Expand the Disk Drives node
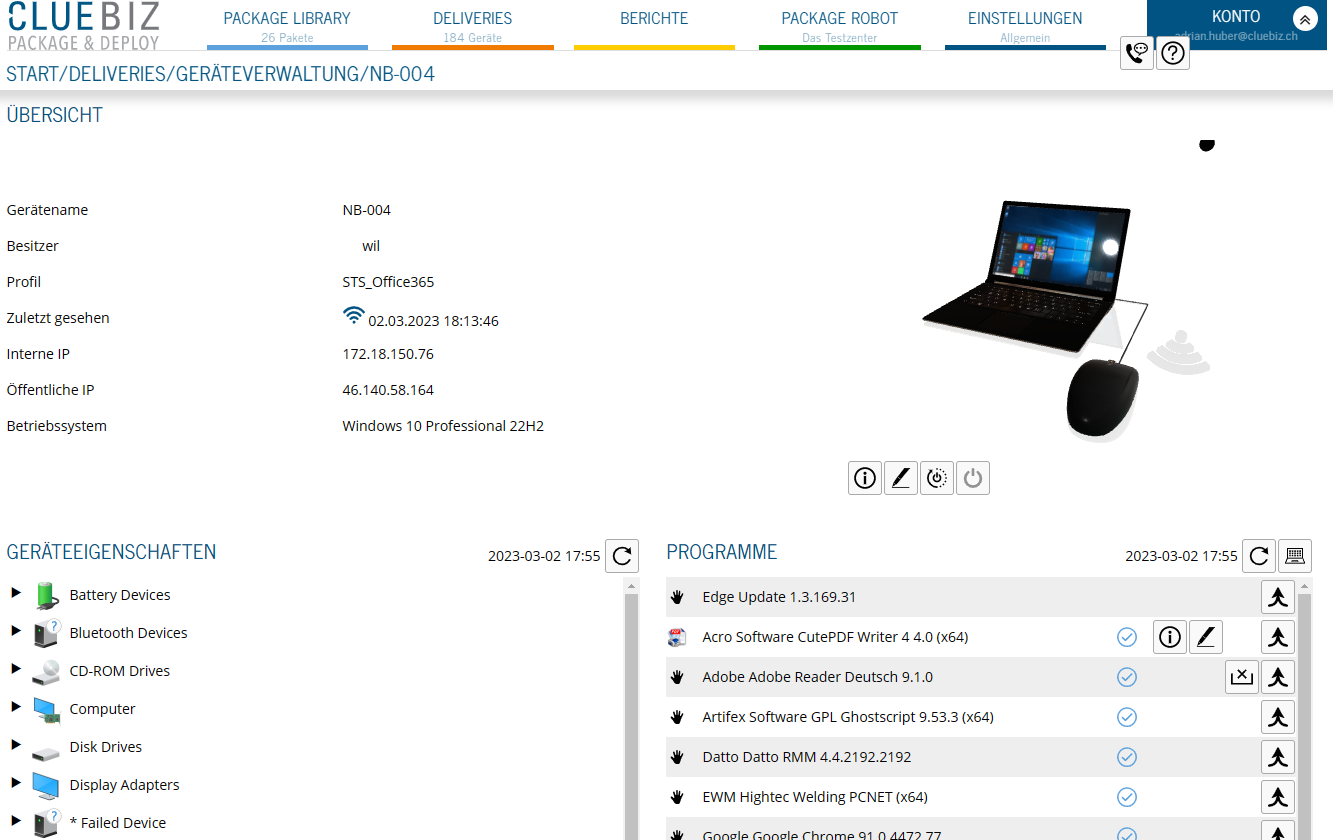Viewport: 1333px width, 840px height. 16,745
